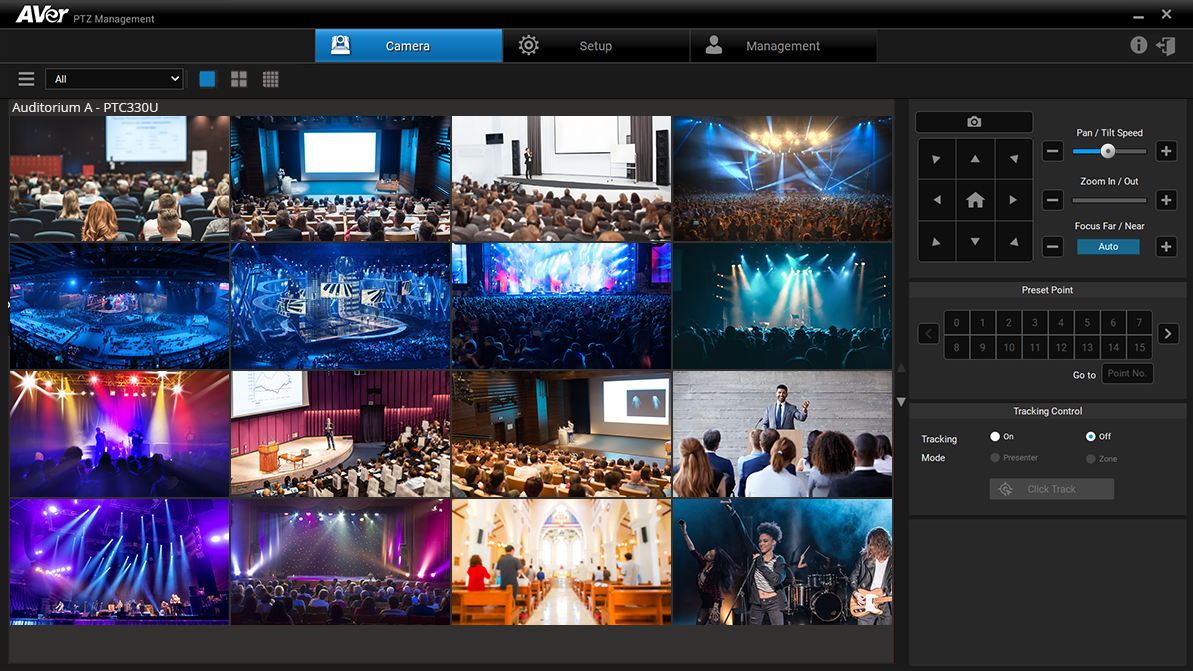Move camera diagonally up-right

1013,159
